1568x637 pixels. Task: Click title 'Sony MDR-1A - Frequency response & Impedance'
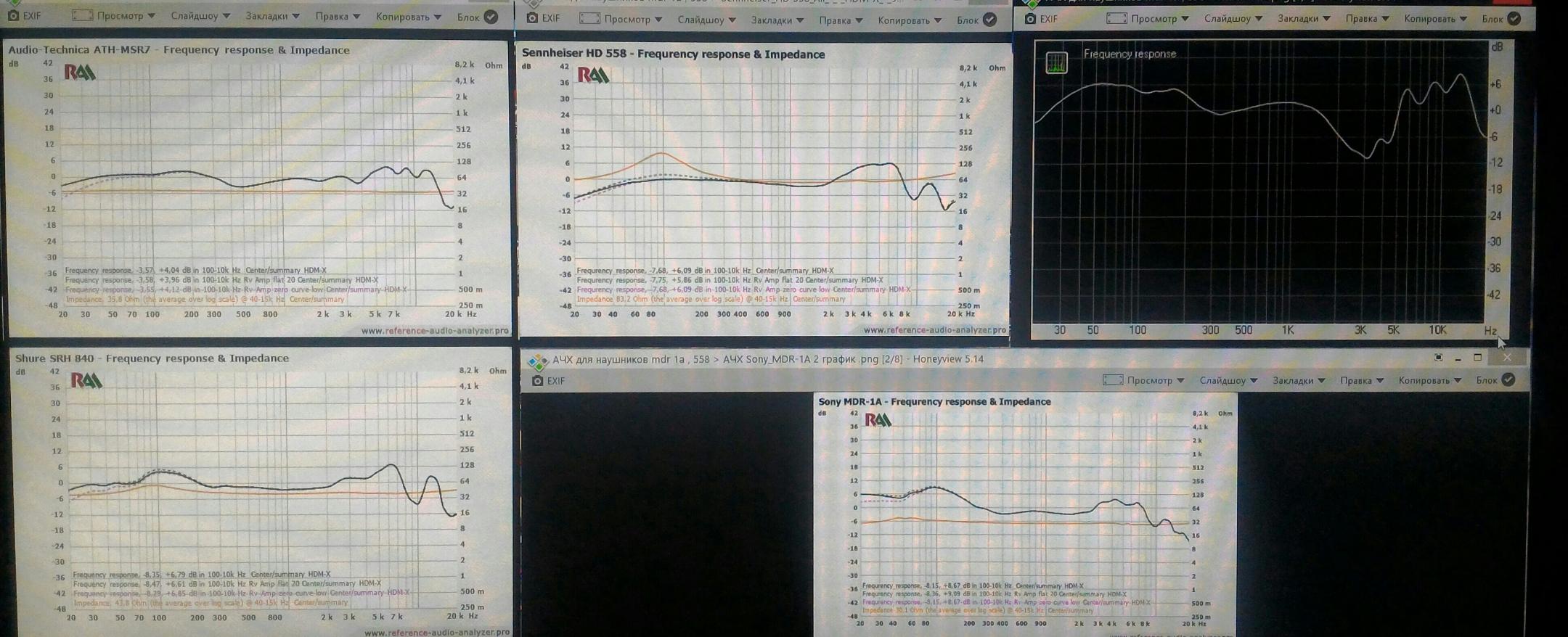[x=934, y=401]
